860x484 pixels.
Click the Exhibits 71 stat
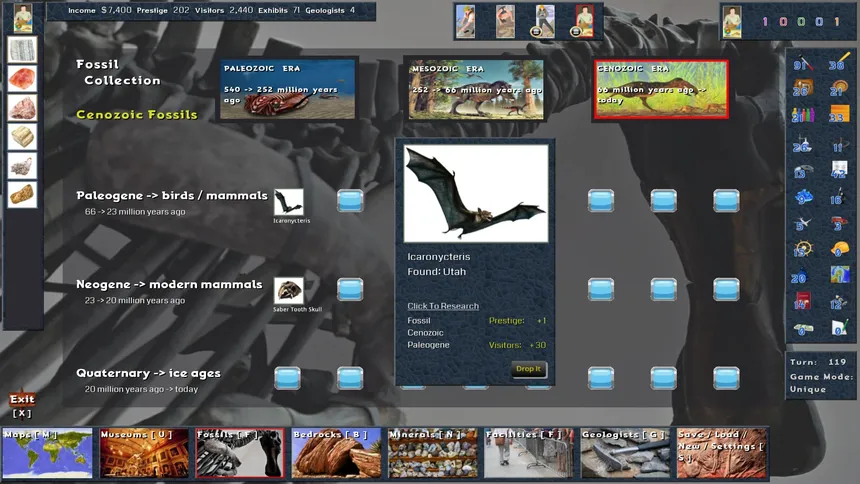279,10
